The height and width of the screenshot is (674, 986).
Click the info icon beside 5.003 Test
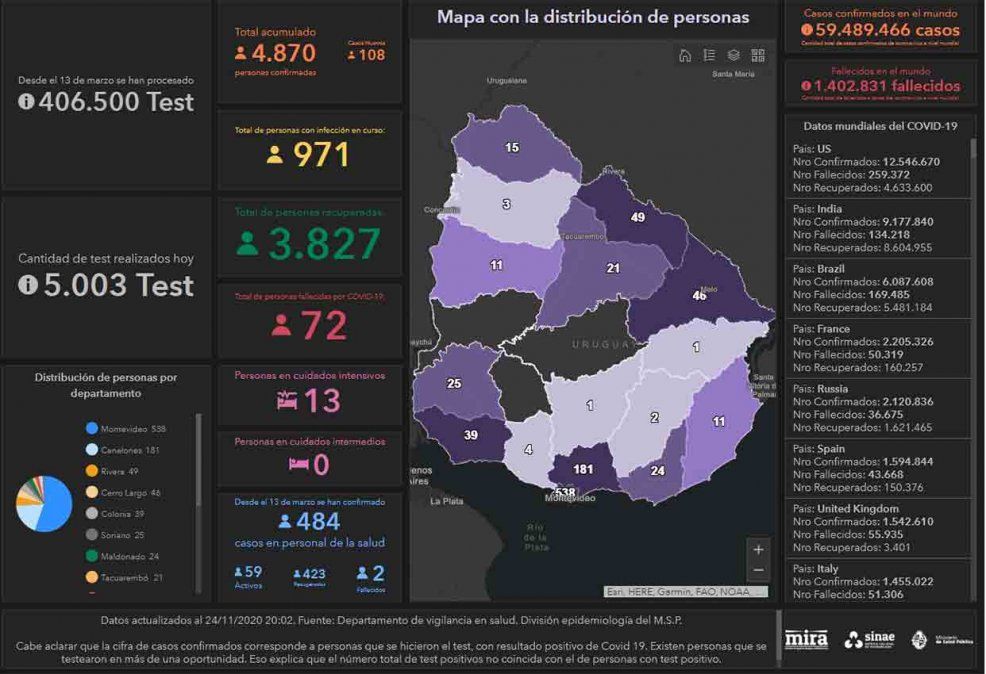pos(27,285)
